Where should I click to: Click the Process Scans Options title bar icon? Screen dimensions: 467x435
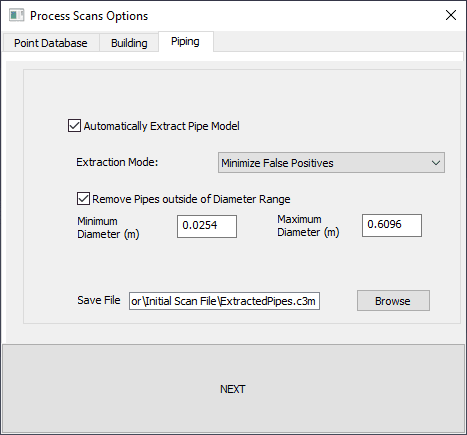16,15
